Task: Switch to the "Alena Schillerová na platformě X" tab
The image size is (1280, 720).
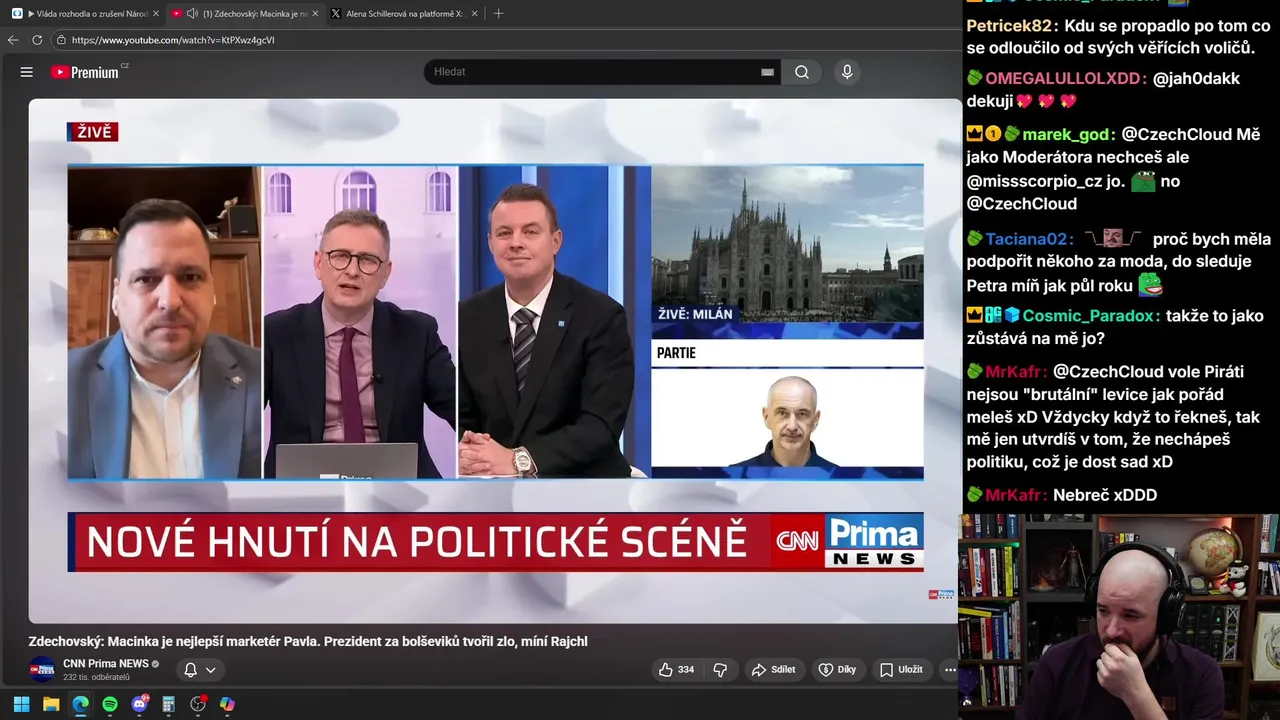Action: tap(404, 14)
